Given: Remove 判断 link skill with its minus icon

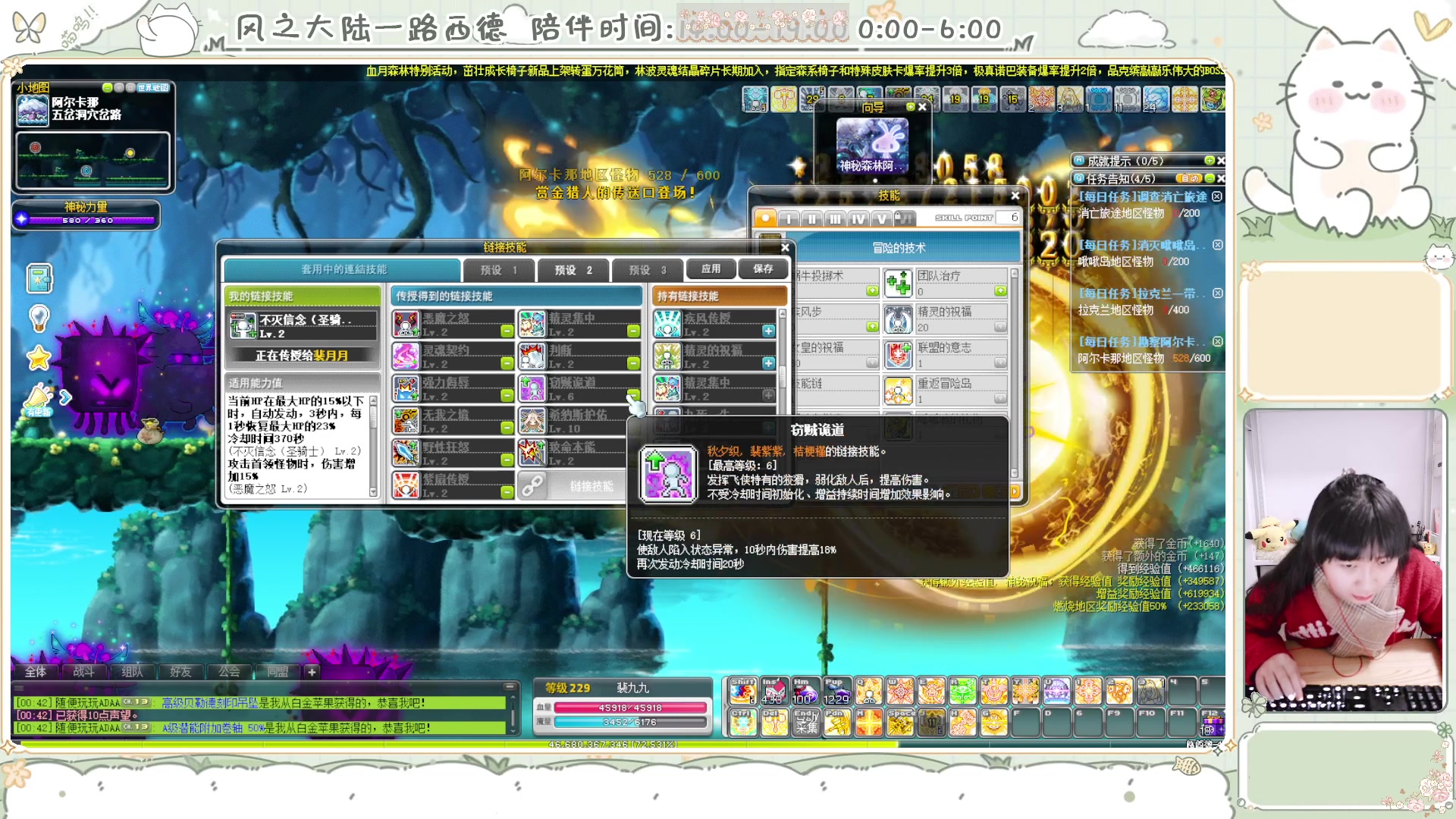Looking at the screenshot, I should pos(633,364).
